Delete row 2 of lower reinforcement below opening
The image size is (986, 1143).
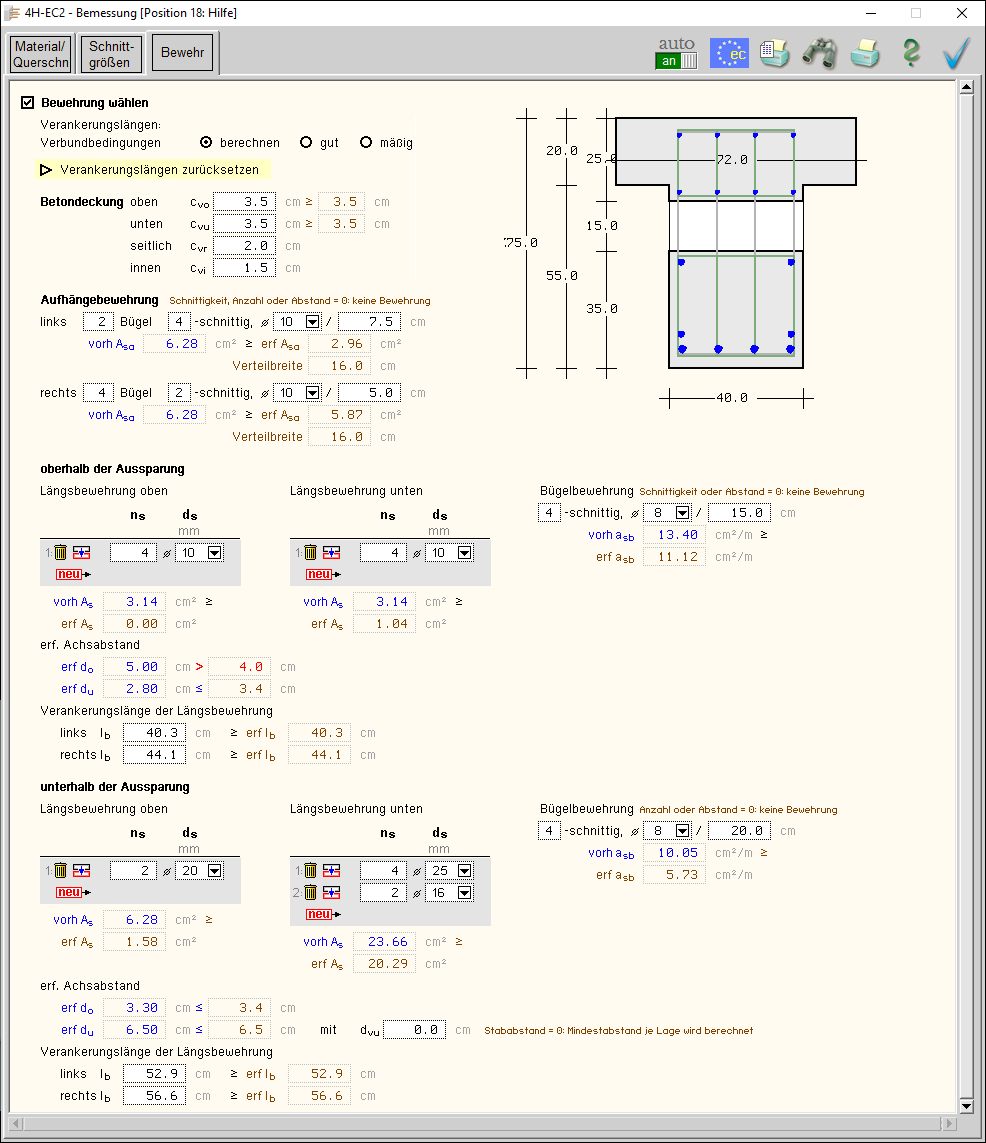coord(311,892)
